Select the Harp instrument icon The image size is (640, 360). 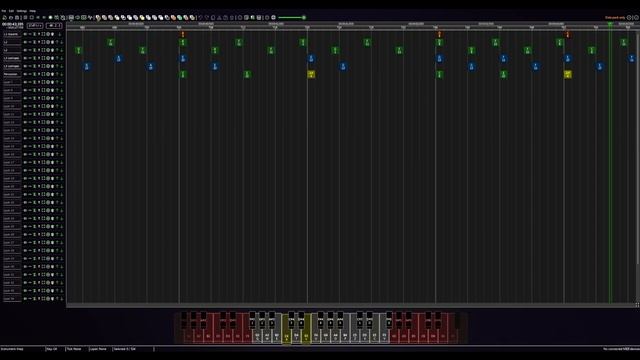(x=98, y=18)
